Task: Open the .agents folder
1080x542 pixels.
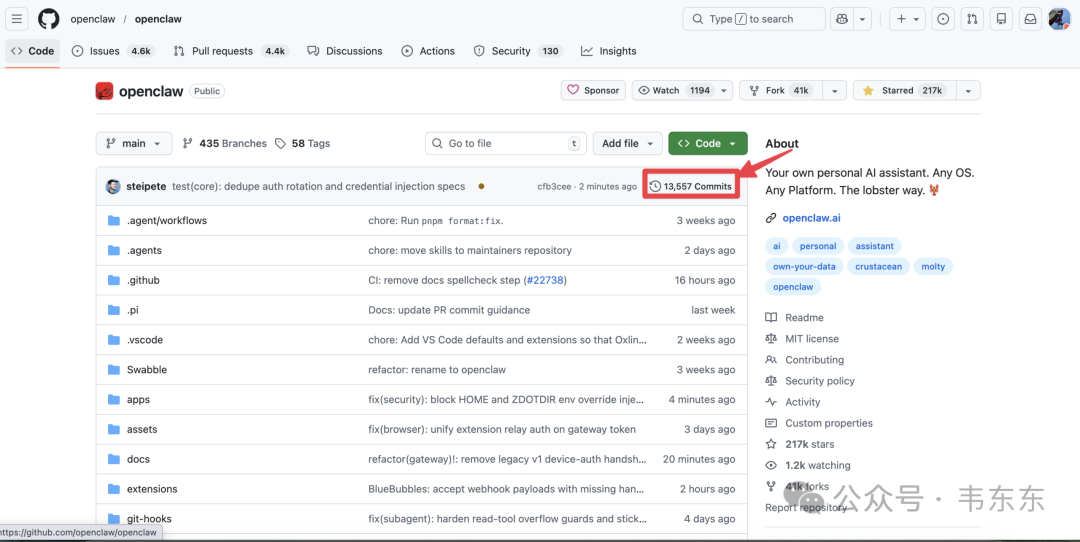Action: (x=144, y=250)
